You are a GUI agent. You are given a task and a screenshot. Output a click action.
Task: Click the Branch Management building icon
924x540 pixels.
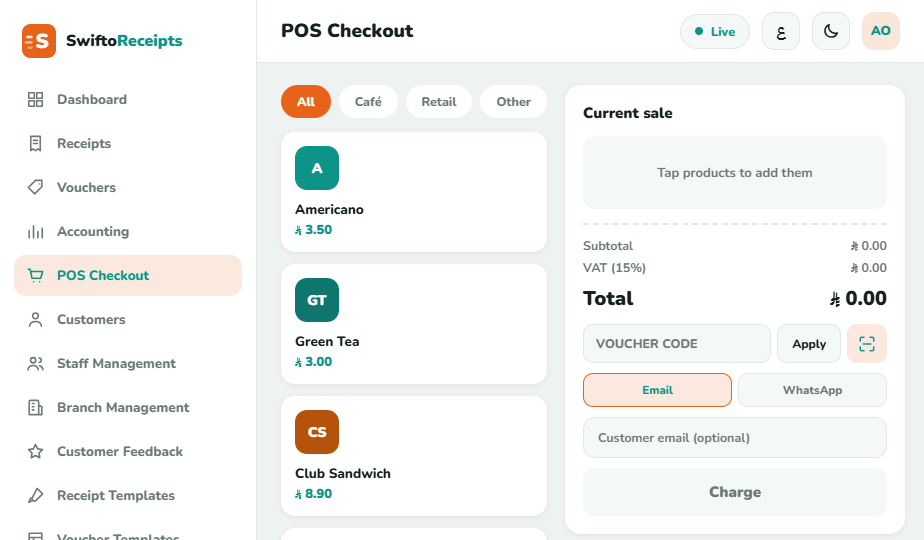click(35, 407)
